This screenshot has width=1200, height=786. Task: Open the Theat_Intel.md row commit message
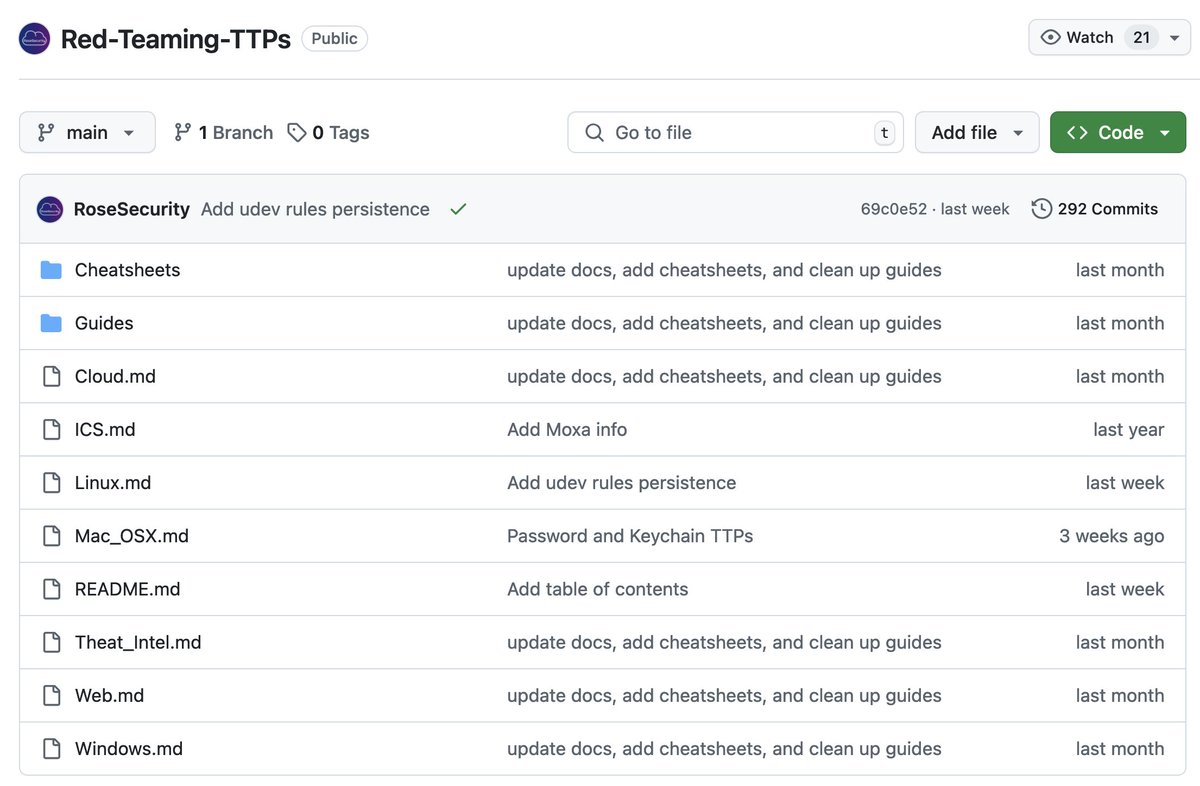[x=724, y=642]
